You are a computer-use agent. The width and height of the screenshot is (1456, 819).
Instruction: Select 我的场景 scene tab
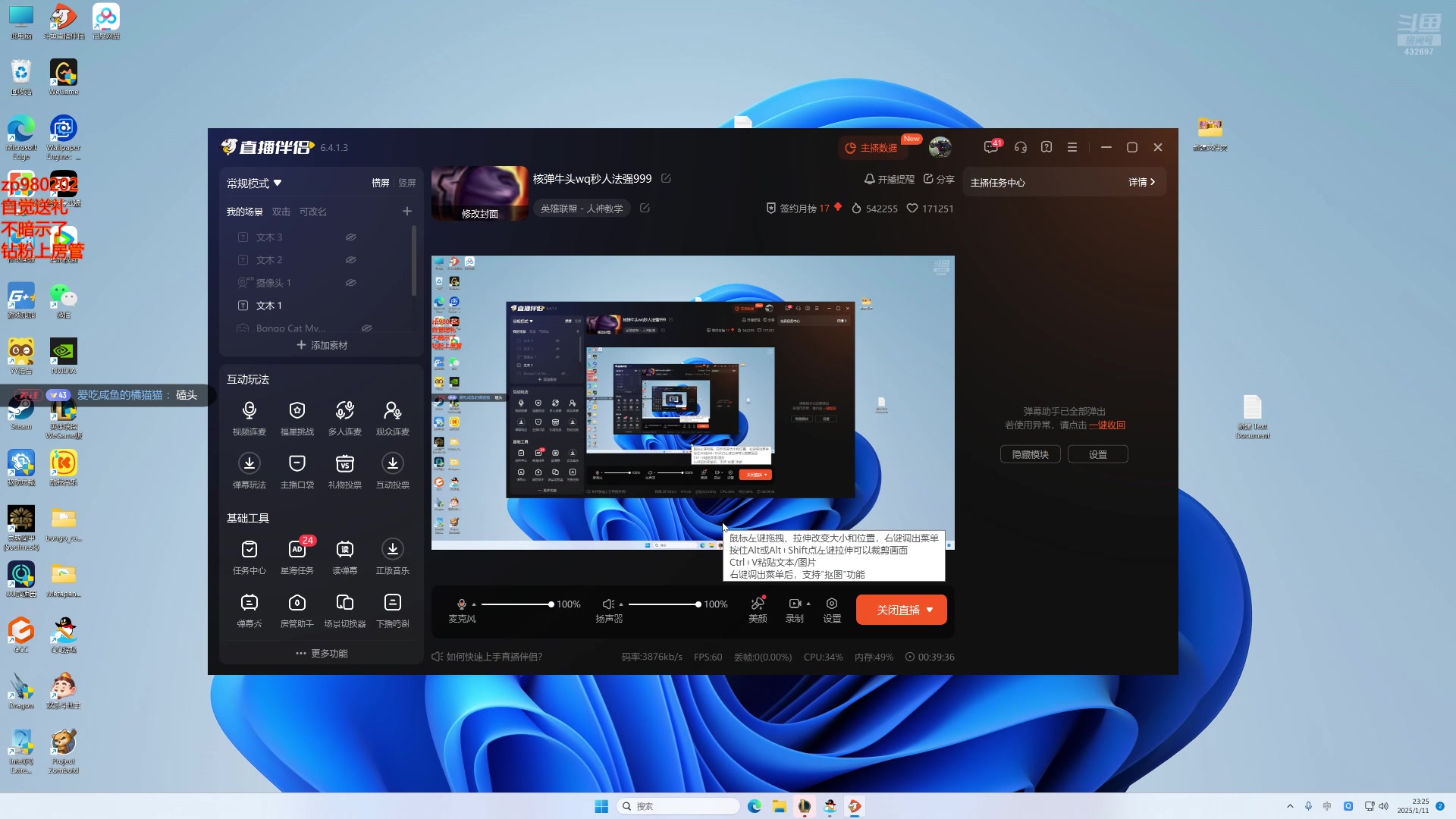(244, 212)
